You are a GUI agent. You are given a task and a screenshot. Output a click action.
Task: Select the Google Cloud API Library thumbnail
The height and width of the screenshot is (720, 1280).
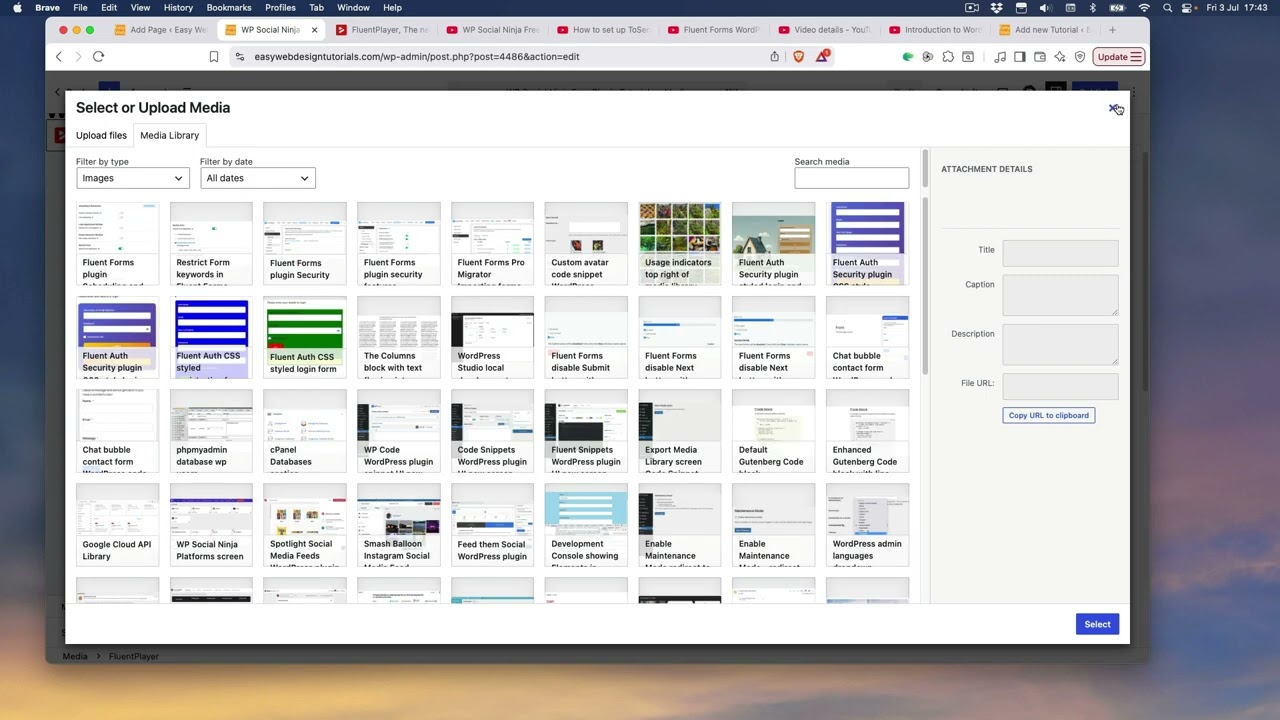pos(117,525)
